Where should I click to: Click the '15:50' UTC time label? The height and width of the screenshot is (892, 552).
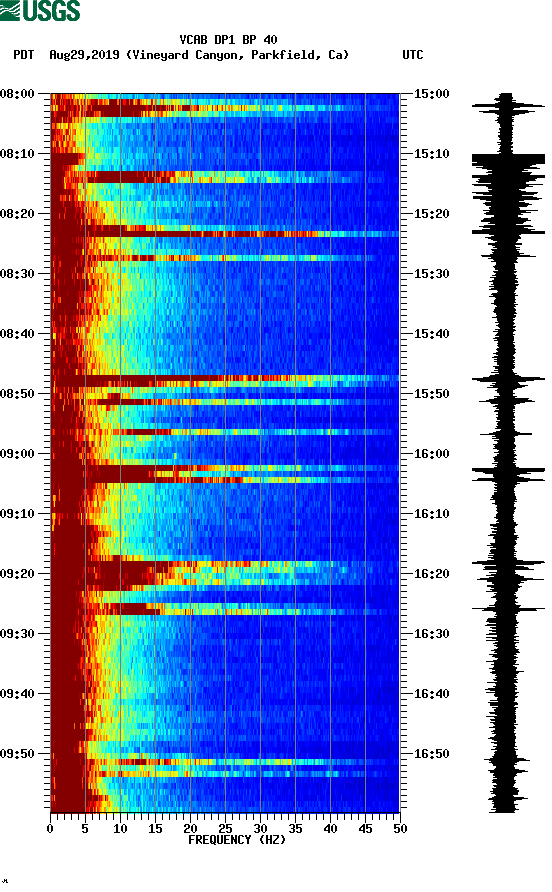click(x=431, y=394)
